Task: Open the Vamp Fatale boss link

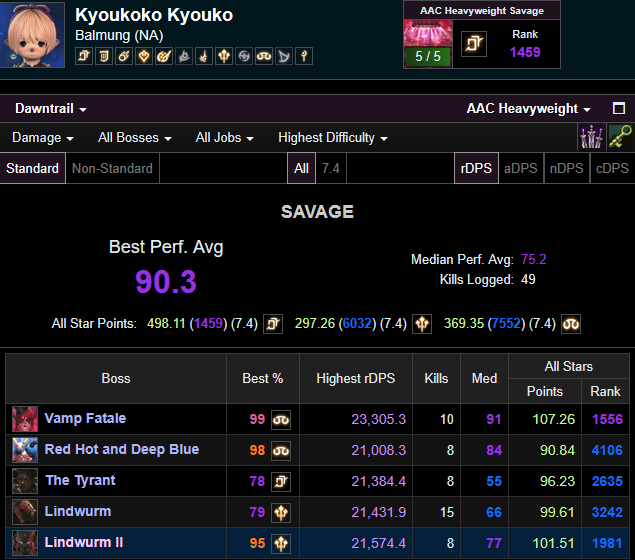Action: 85,418
